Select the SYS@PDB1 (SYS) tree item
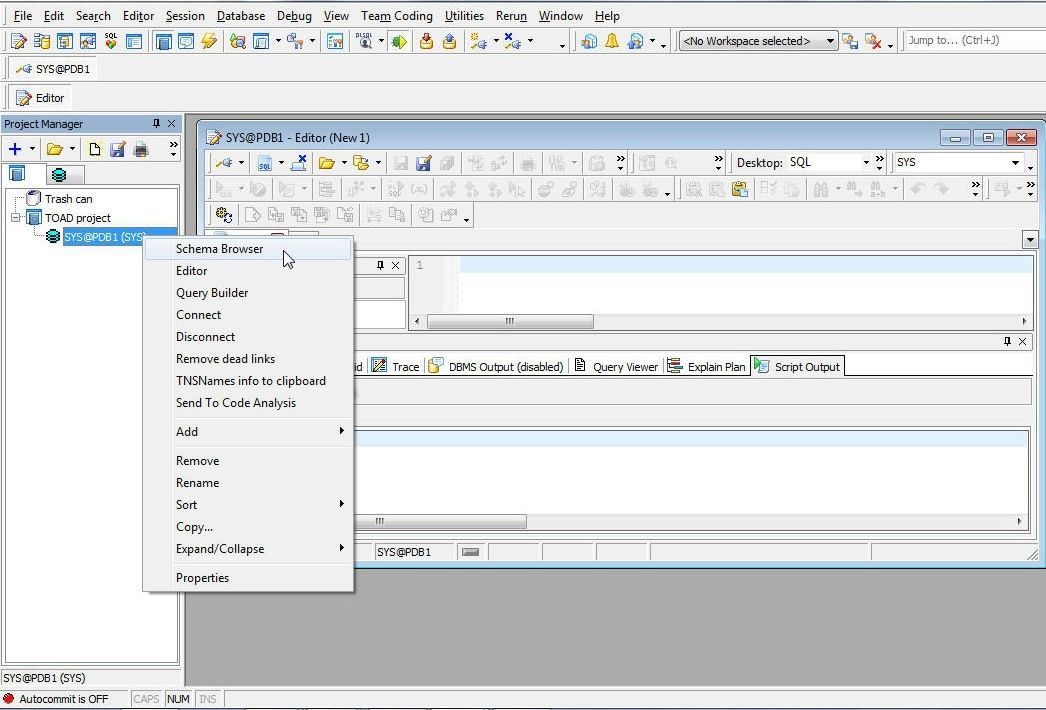Image resolution: width=1046 pixels, height=710 pixels. (104, 237)
